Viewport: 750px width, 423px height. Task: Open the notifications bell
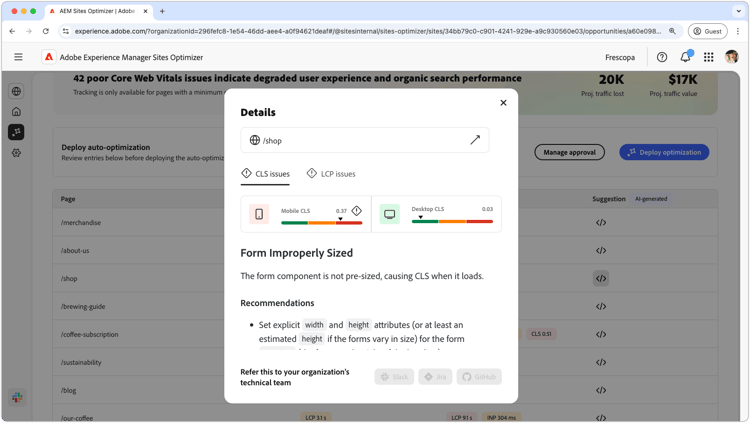point(685,57)
